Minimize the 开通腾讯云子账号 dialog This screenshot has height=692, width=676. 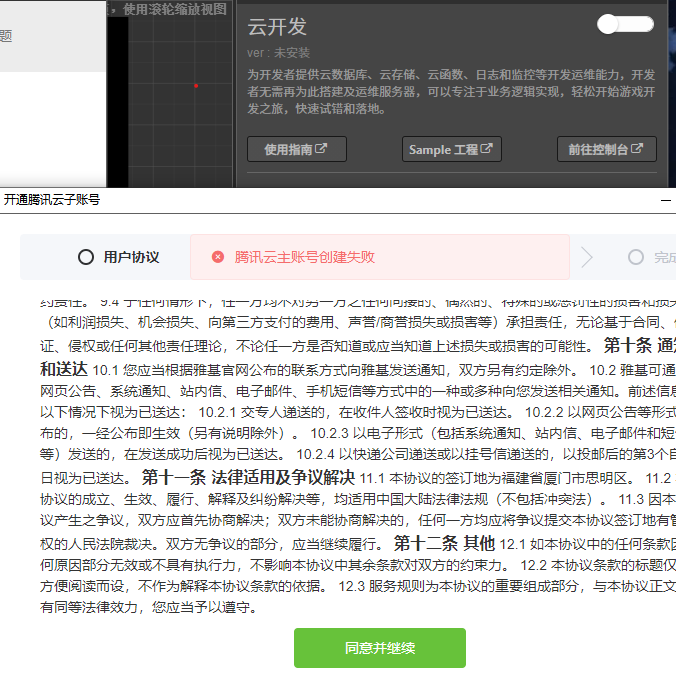(666, 200)
